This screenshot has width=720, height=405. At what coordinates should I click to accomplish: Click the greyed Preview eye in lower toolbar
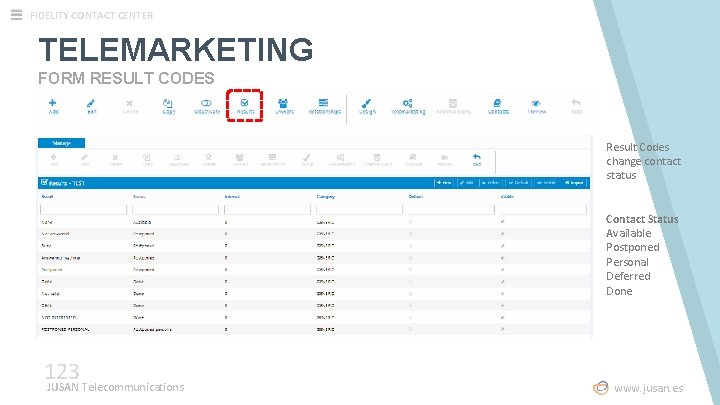[444, 159]
